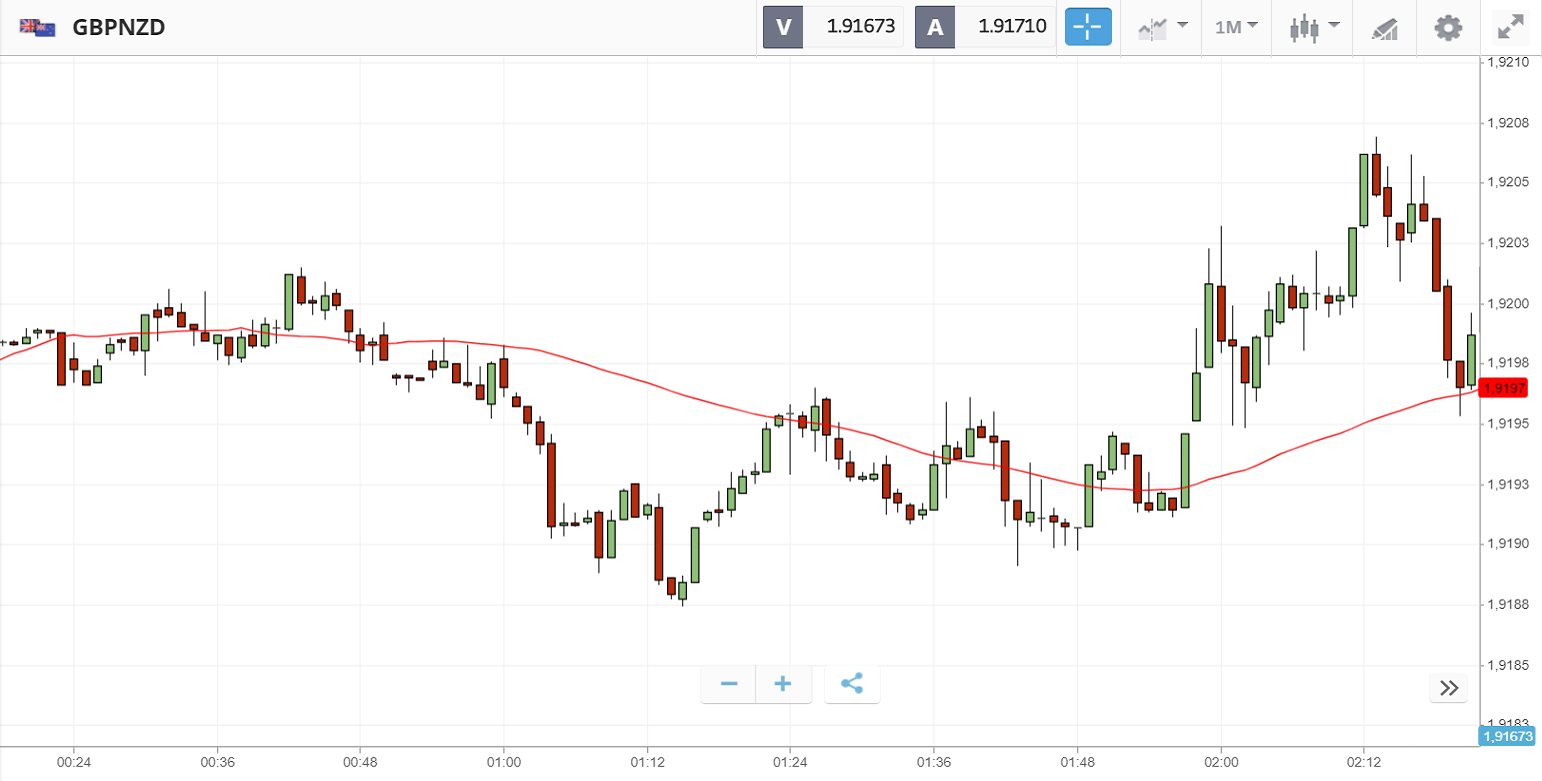The height and width of the screenshot is (781, 1542).
Task: Open chart settings gear
Action: [x=1448, y=27]
